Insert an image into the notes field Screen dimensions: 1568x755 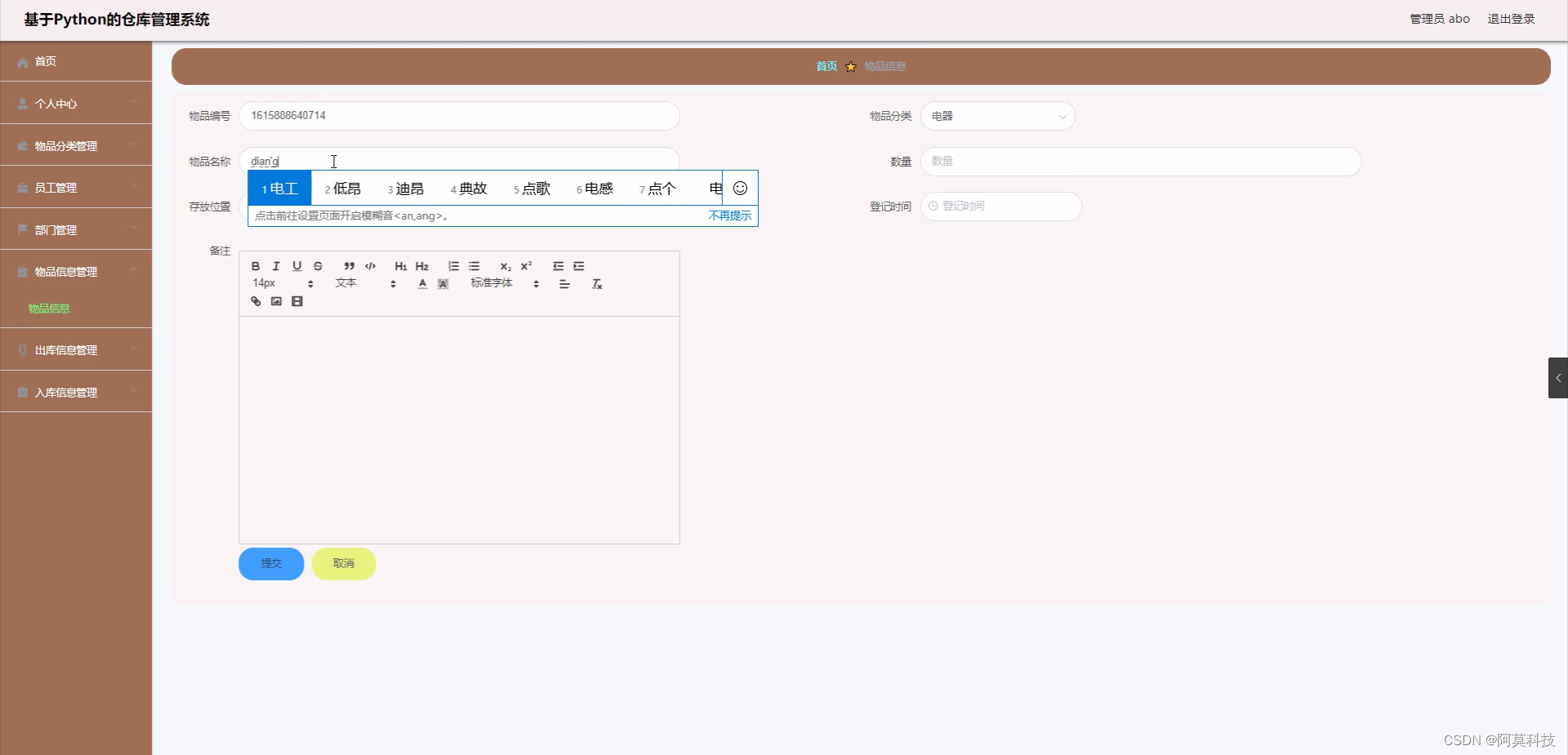click(276, 301)
